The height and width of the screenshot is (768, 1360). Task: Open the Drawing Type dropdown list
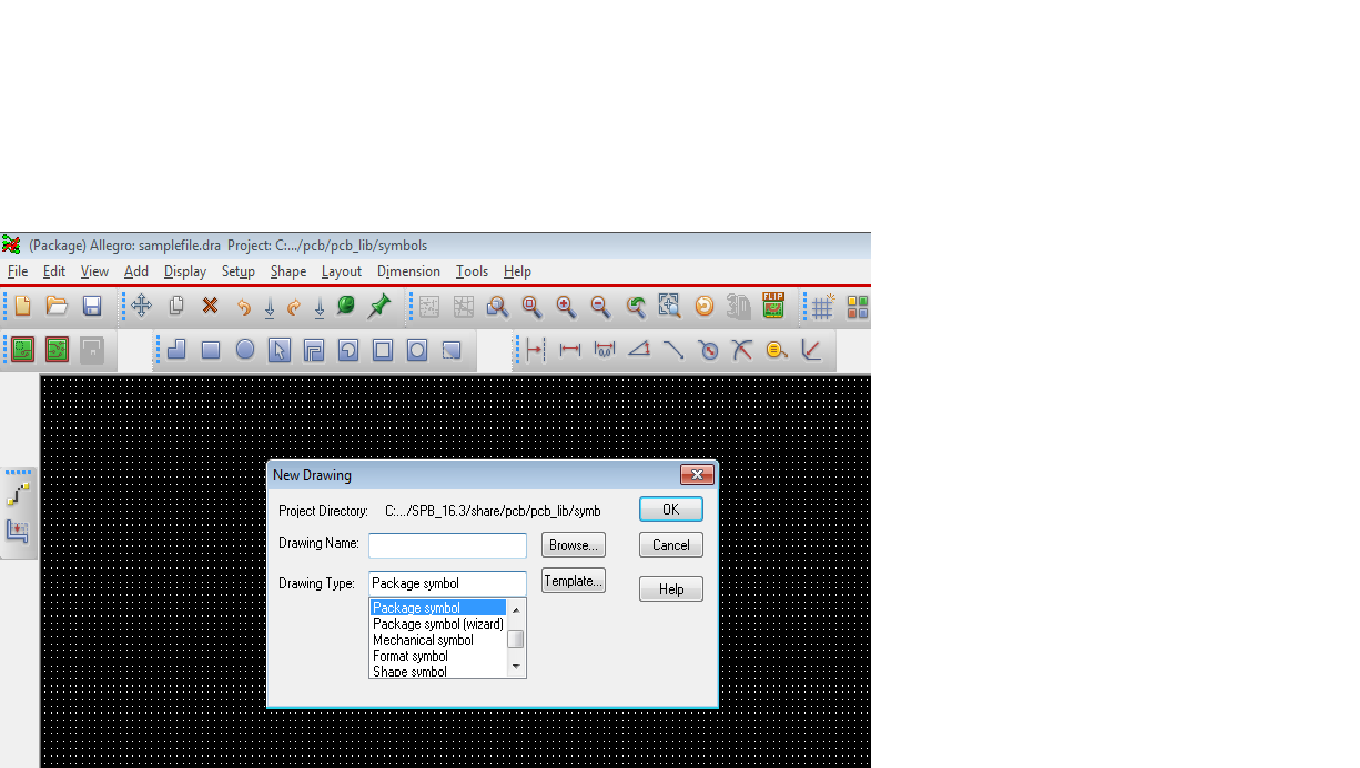click(447, 583)
